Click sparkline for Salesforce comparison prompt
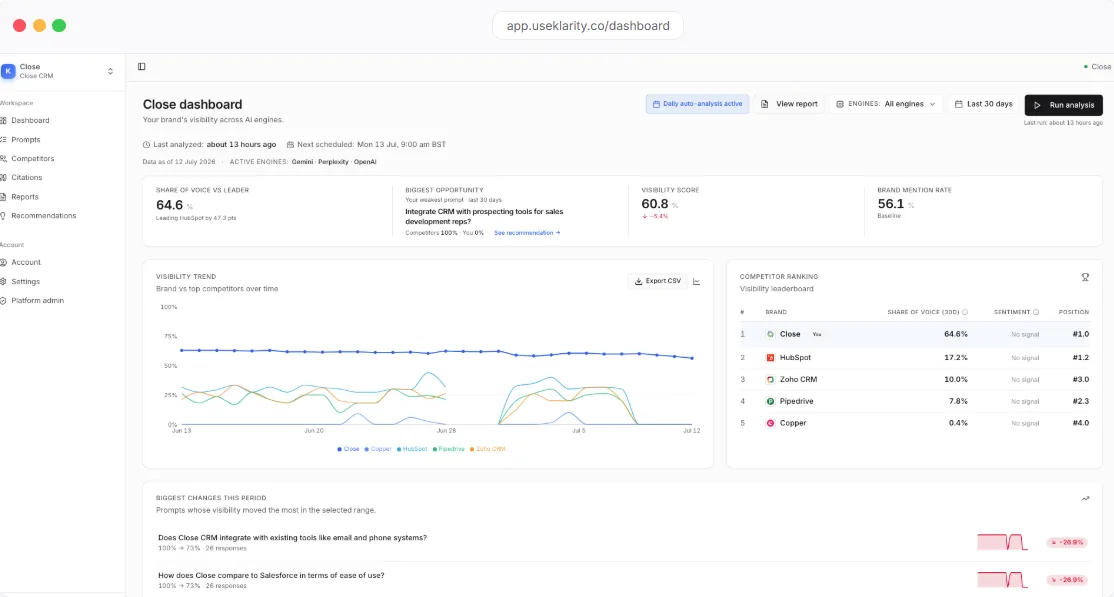The width and height of the screenshot is (1114, 597). coord(1002,580)
